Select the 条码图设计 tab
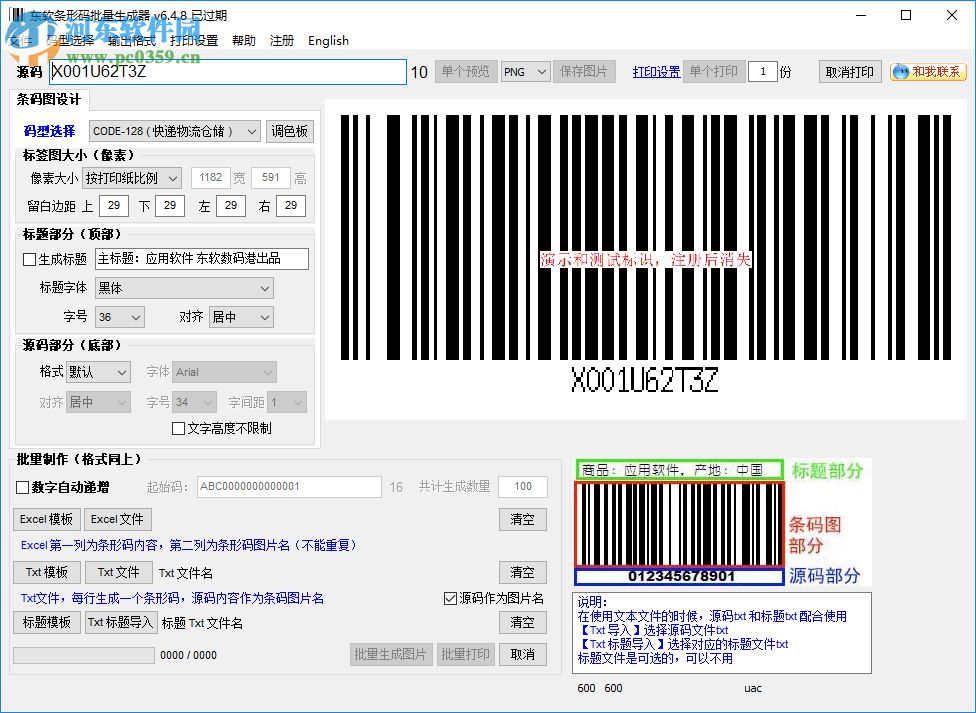976x713 pixels. coord(50,100)
